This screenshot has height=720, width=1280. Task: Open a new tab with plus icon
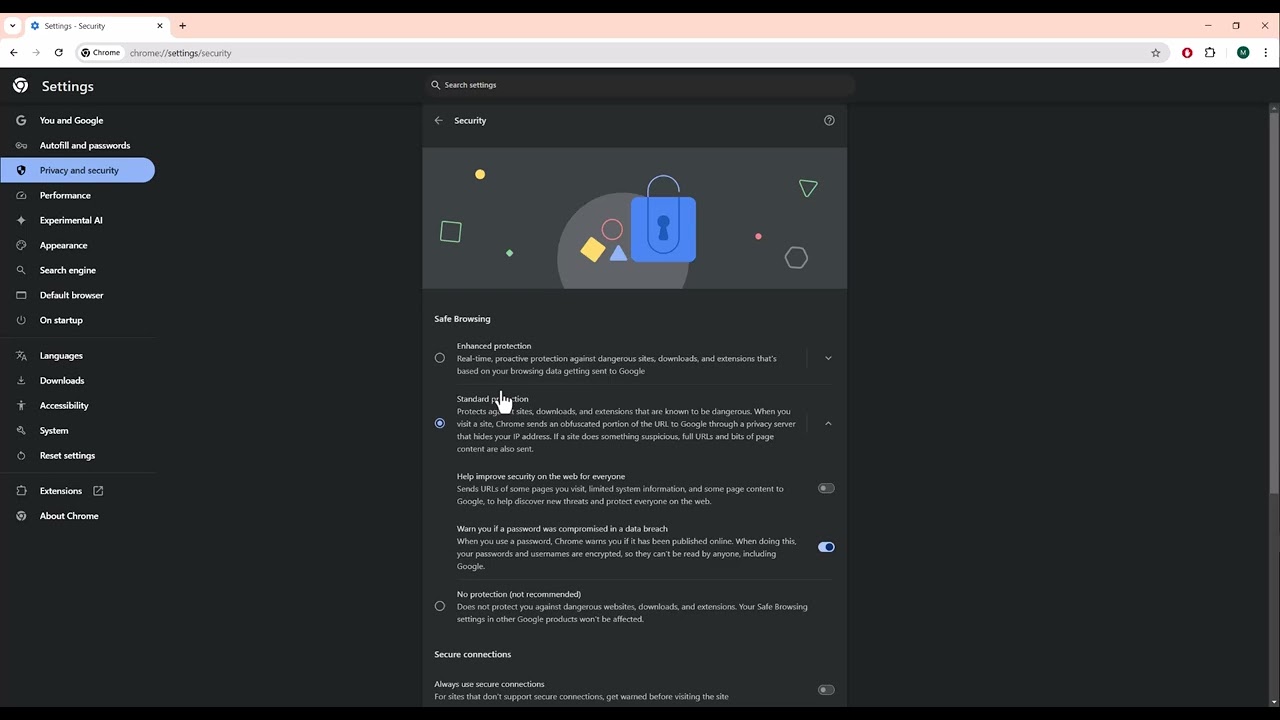point(182,26)
